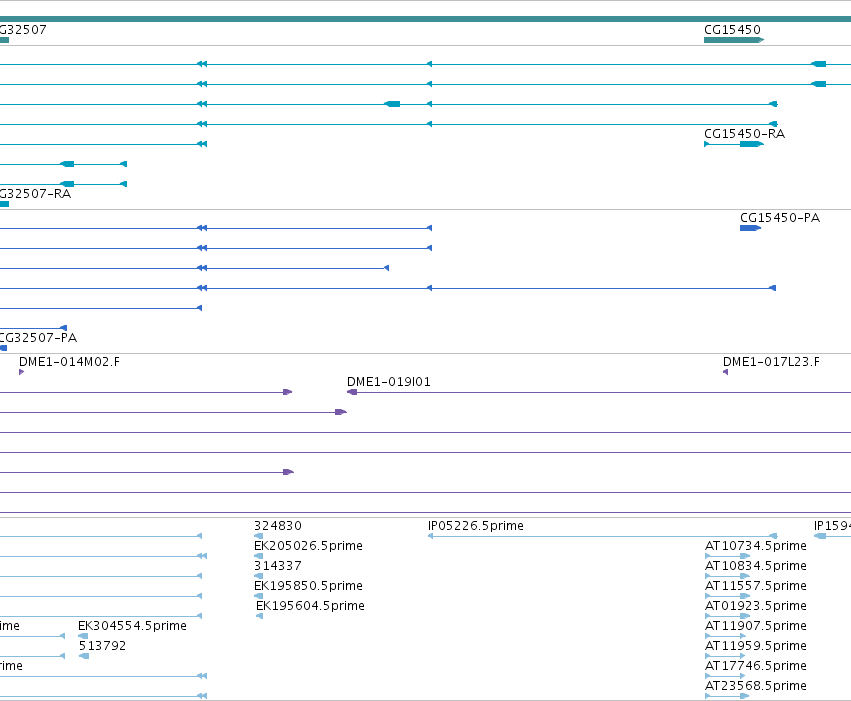This screenshot has height=701, width=851.
Task: Click the AT11557.5prime EST arrow feature
Action: click(x=727, y=596)
